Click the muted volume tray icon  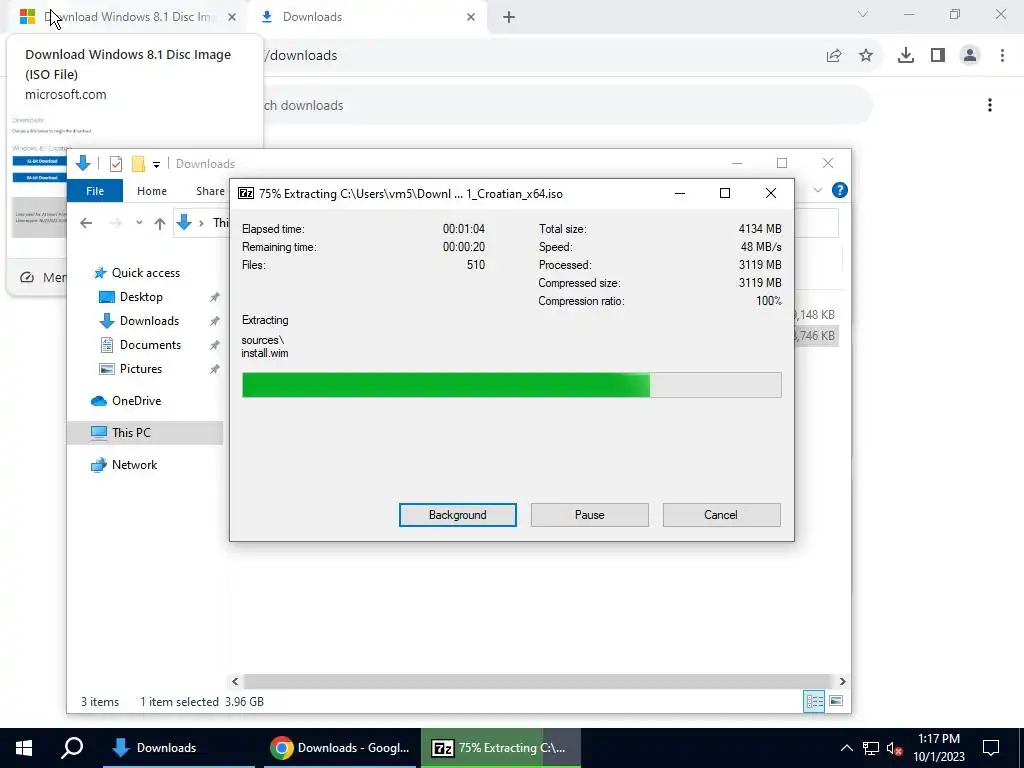[895, 748]
